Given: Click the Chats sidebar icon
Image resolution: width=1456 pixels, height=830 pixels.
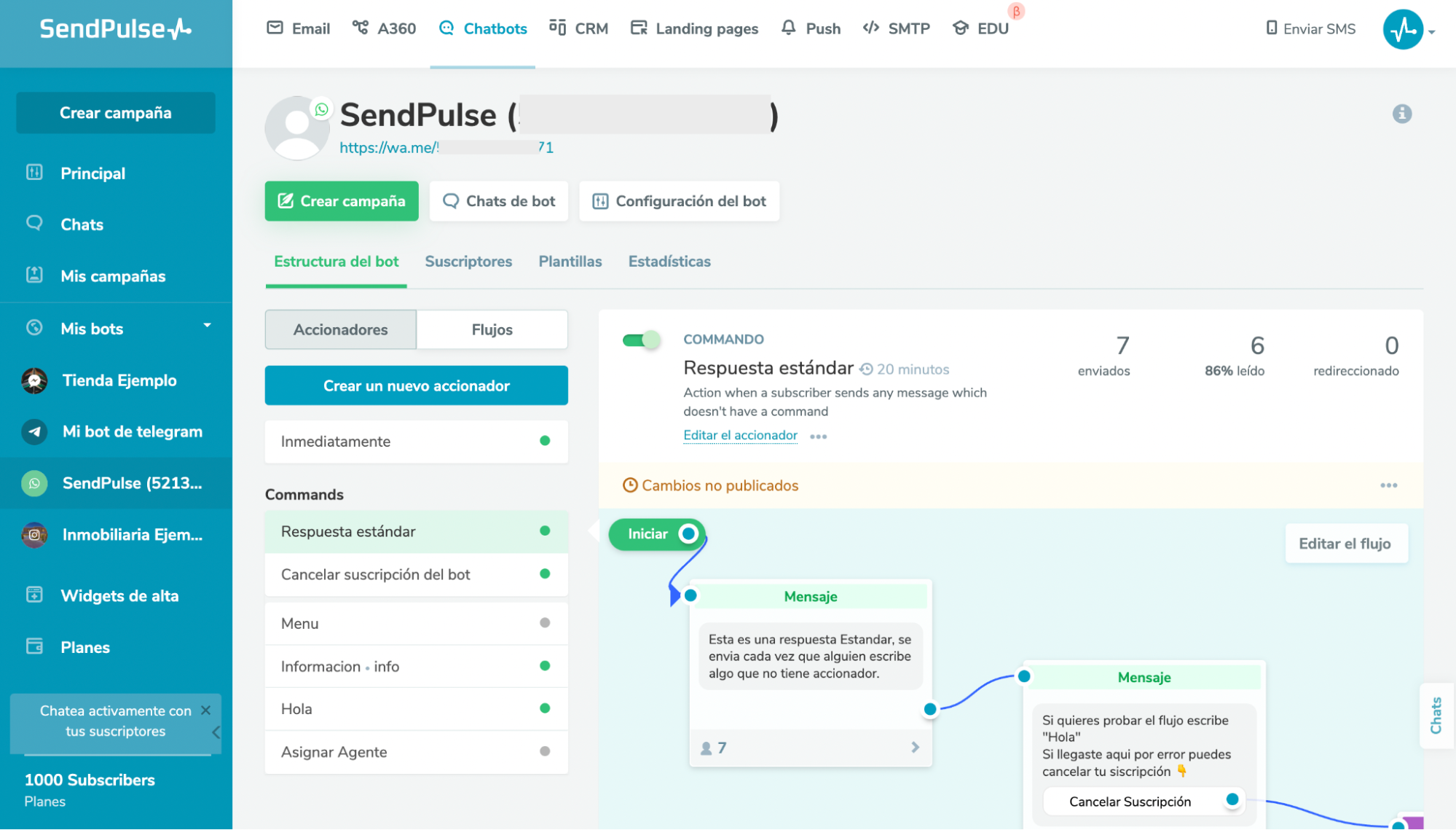Looking at the screenshot, I should coord(34,223).
